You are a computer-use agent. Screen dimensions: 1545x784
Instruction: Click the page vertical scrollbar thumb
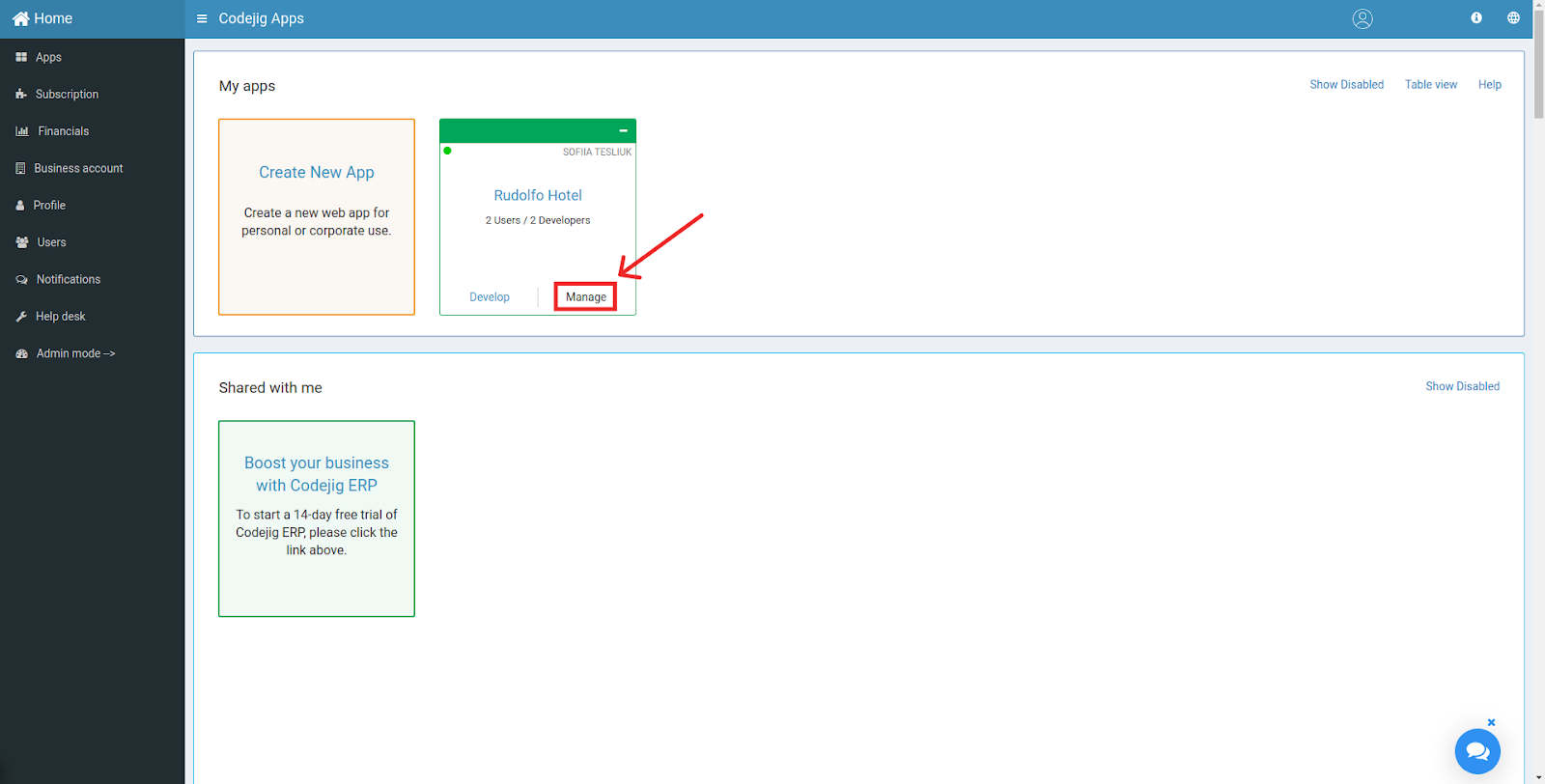pyautogui.click(x=1539, y=66)
